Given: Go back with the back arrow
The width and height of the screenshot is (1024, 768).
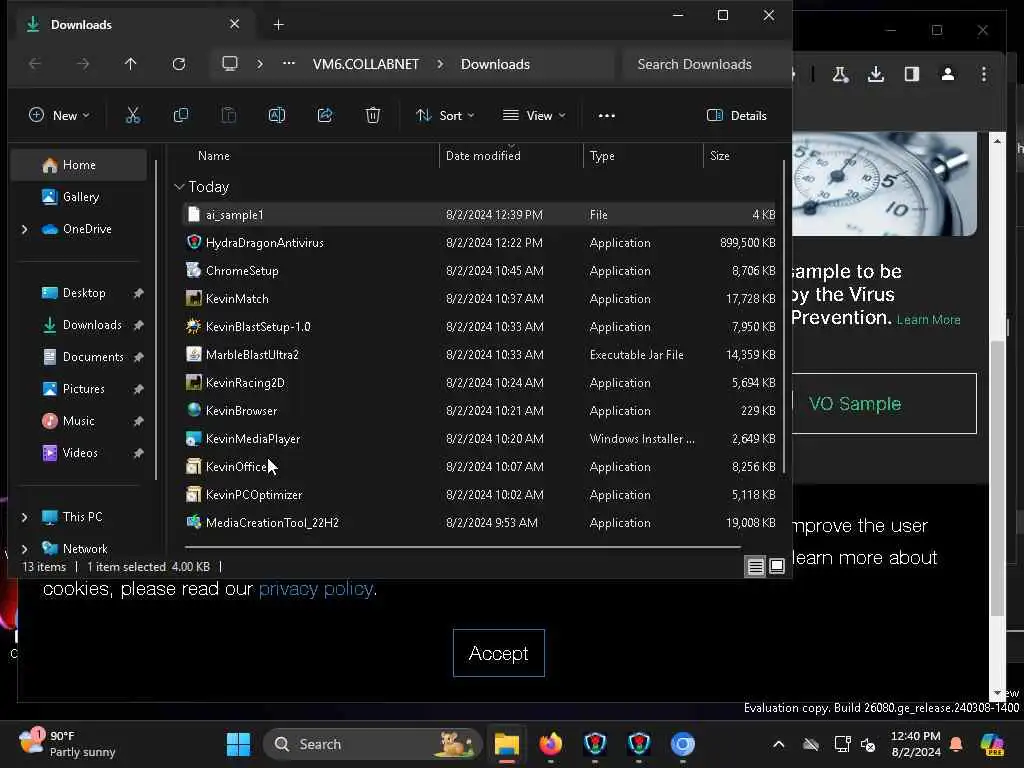Looking at the screenshot, I should click(x=35, y=64).
